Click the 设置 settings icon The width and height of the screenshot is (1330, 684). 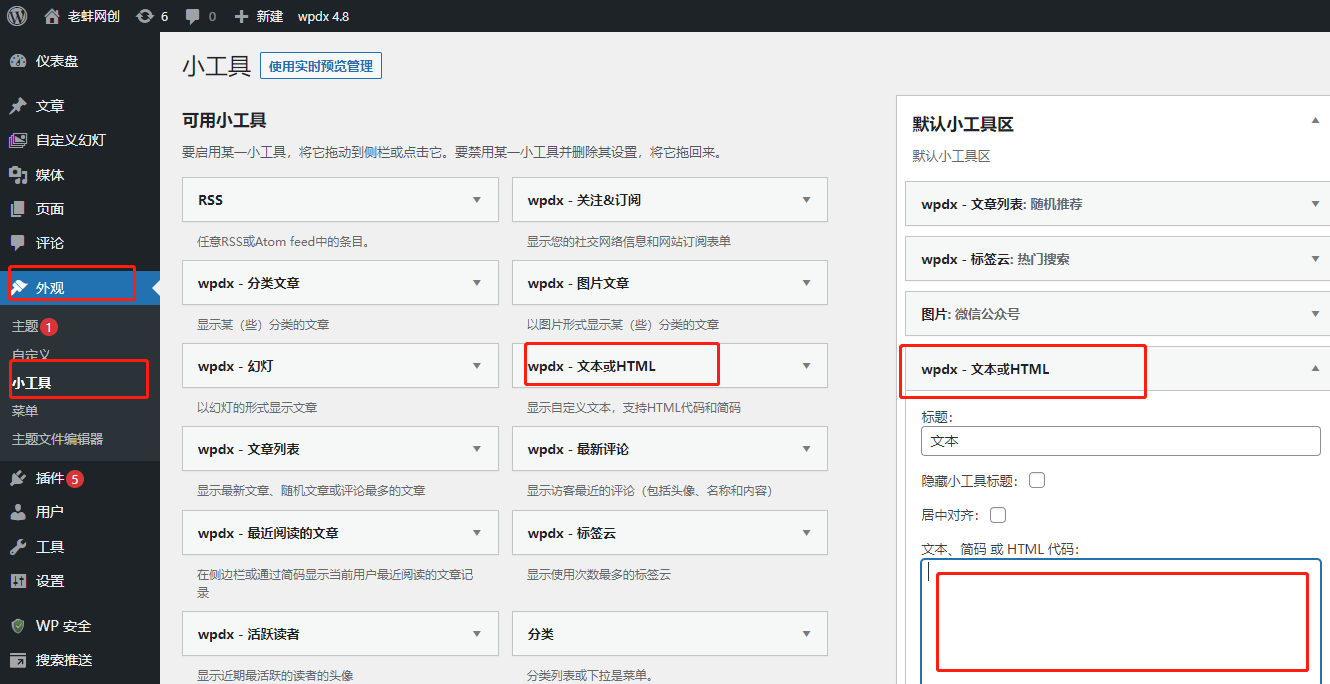click(x=18, y=581)
